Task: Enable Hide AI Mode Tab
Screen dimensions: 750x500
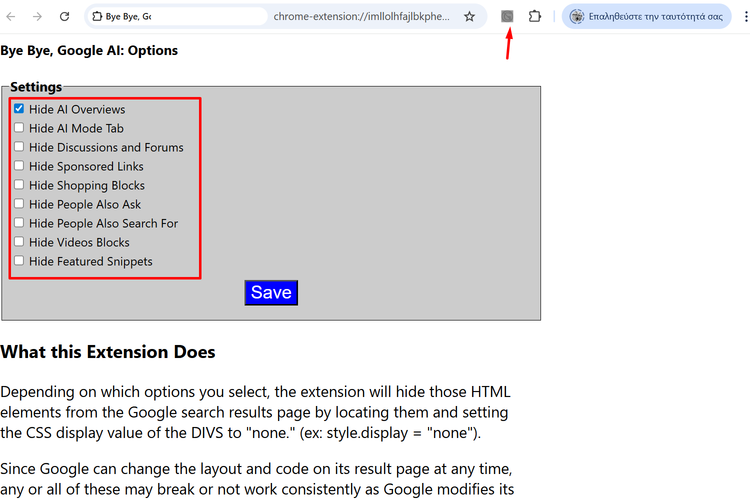Action: [x=19, y=128]
